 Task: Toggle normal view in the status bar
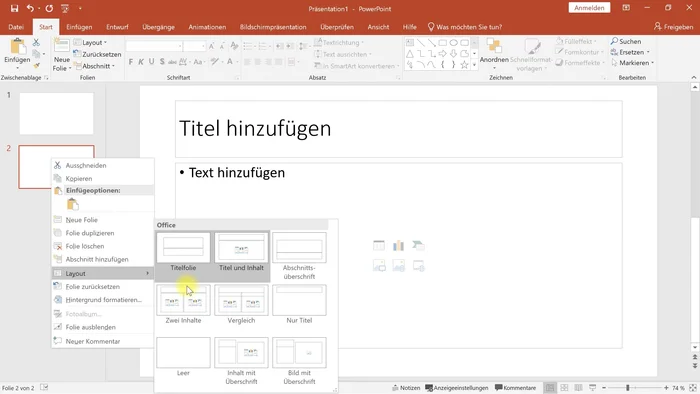(x=550, y=388)
